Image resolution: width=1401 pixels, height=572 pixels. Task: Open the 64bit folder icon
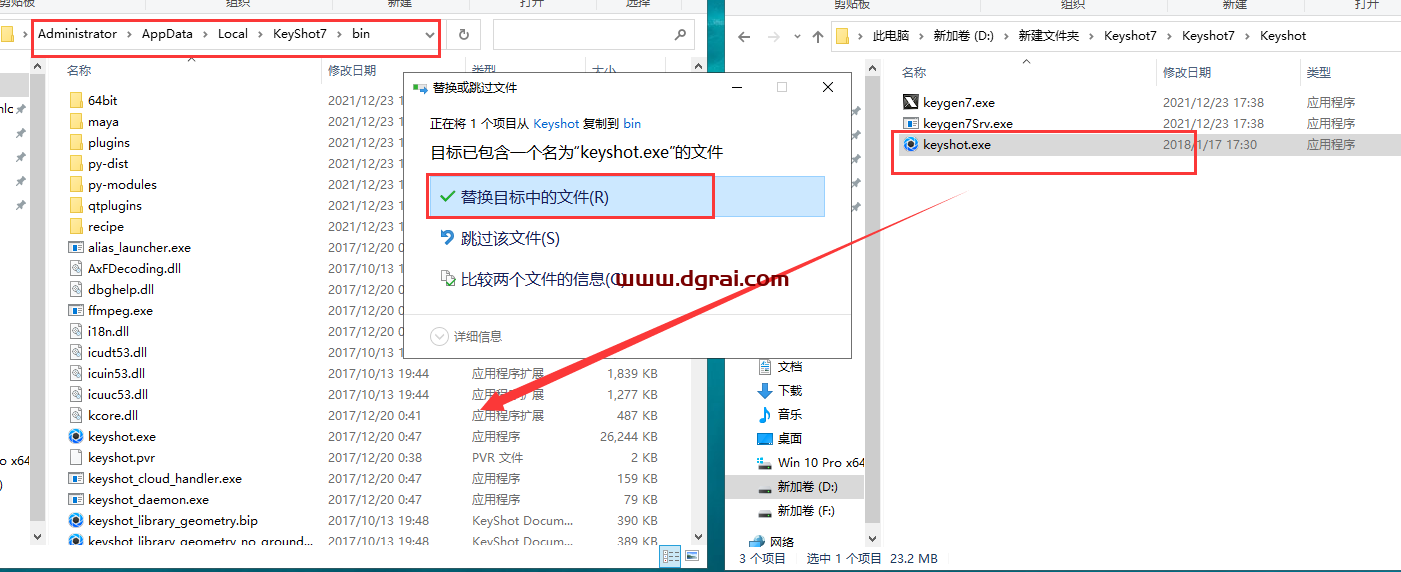click(x=76, y=100)
